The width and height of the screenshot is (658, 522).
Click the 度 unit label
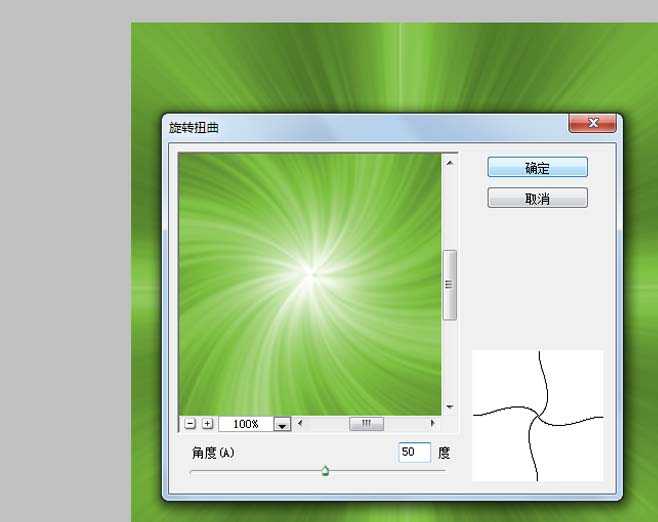pyautogui.click(x=444, y=453)
